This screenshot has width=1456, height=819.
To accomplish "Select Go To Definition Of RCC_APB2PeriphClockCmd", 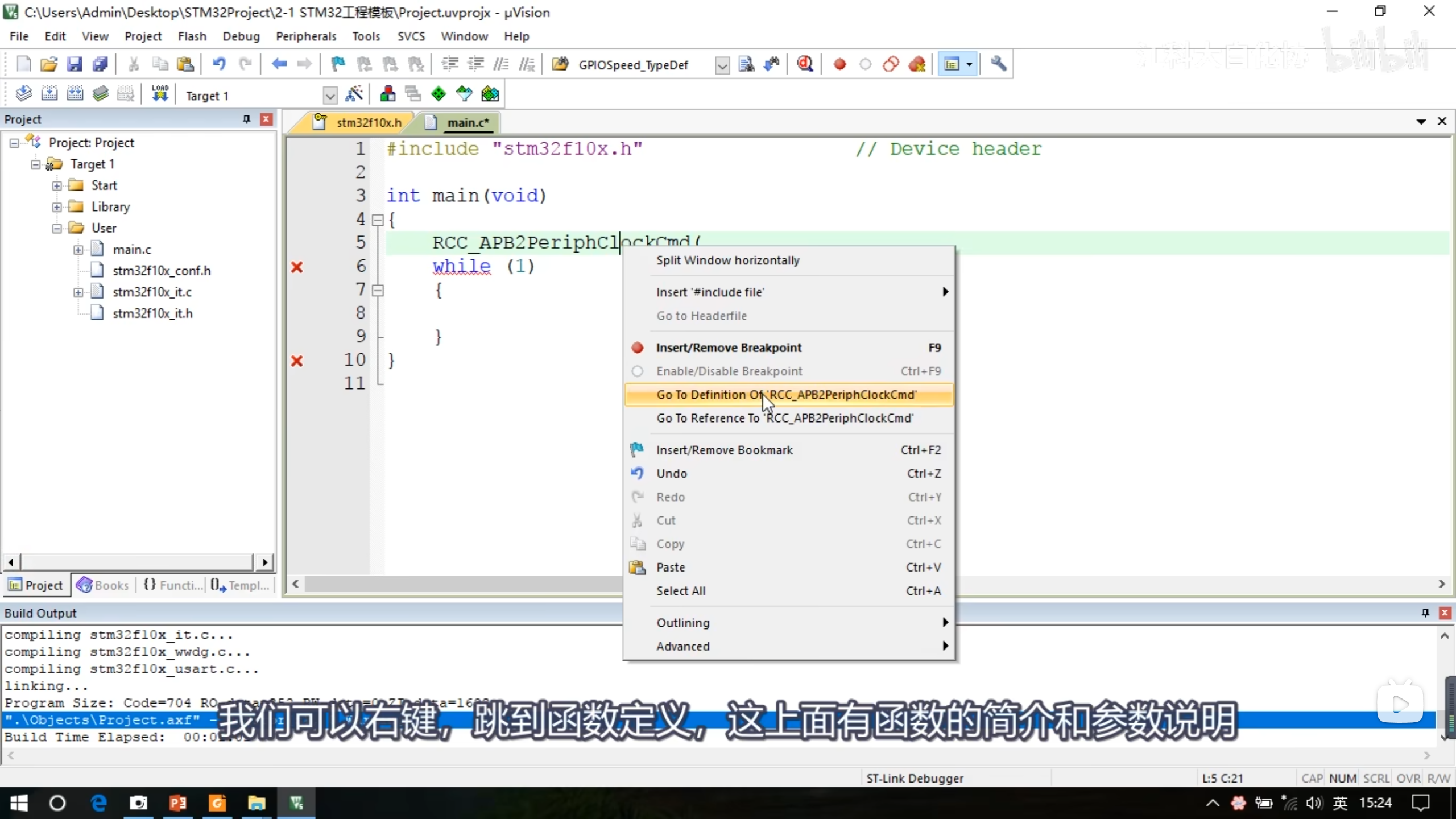I will pos(786,394).
